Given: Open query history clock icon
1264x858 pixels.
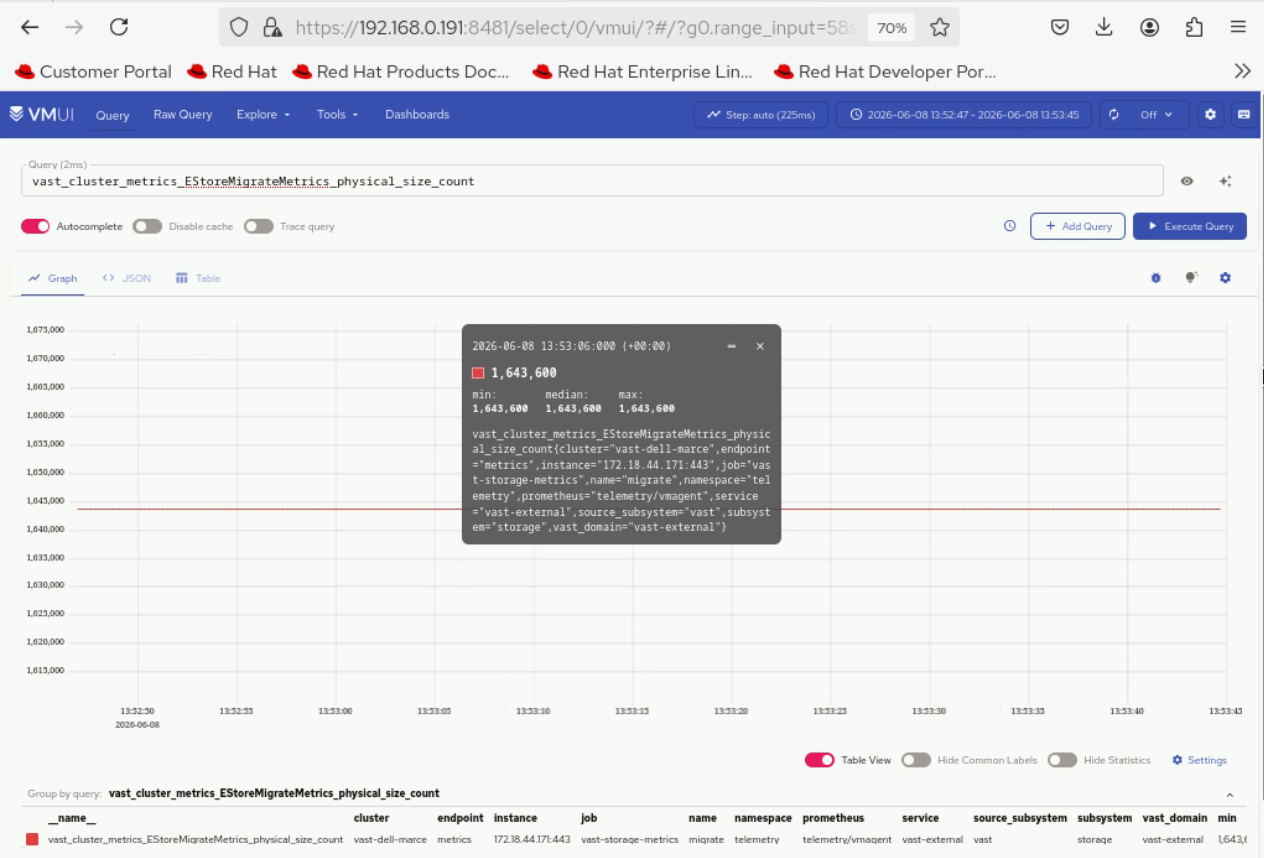Looking at the screenshot, I should 1010,226.
